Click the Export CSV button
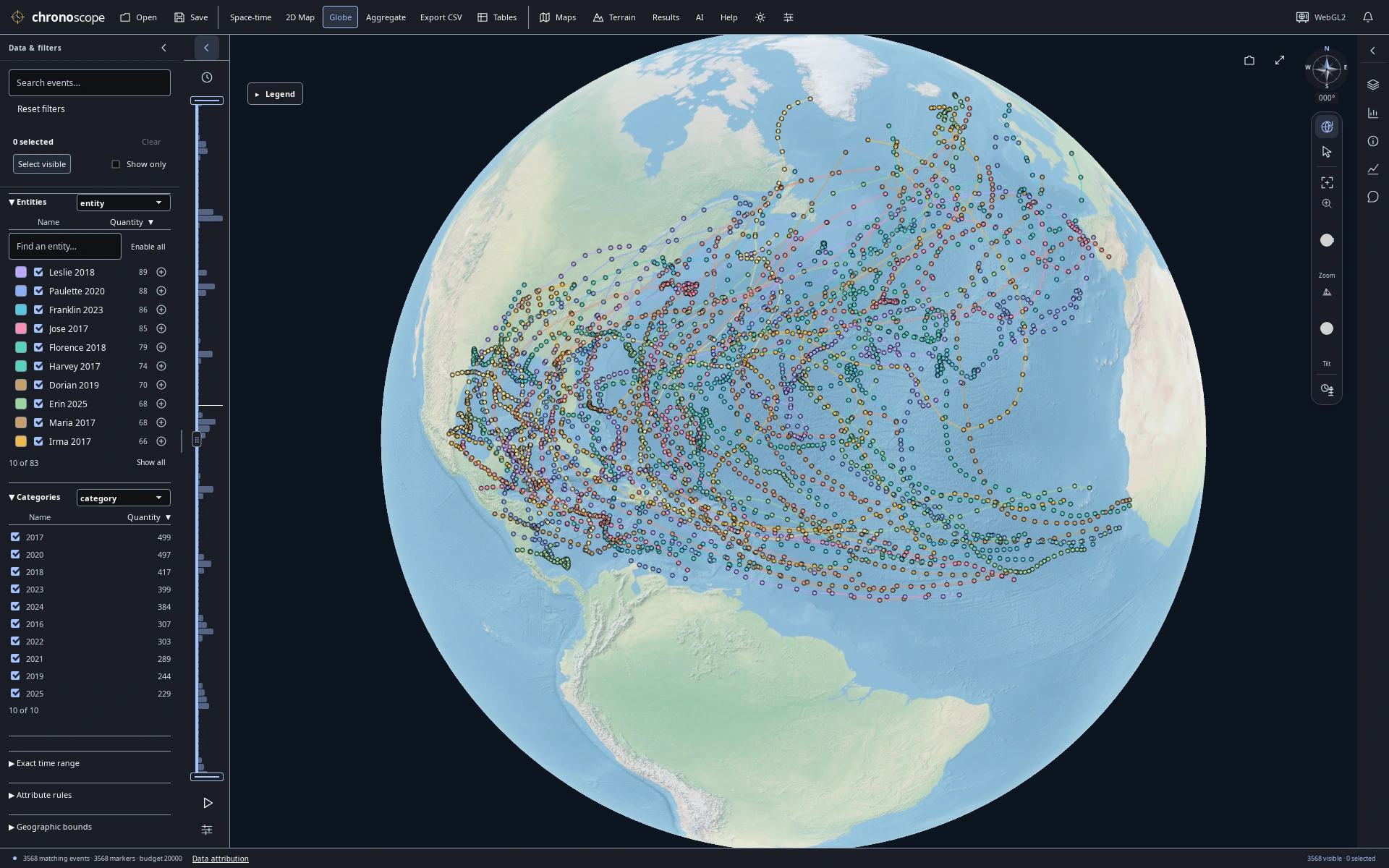This screenshot has width=1389, height=868. 441,17
